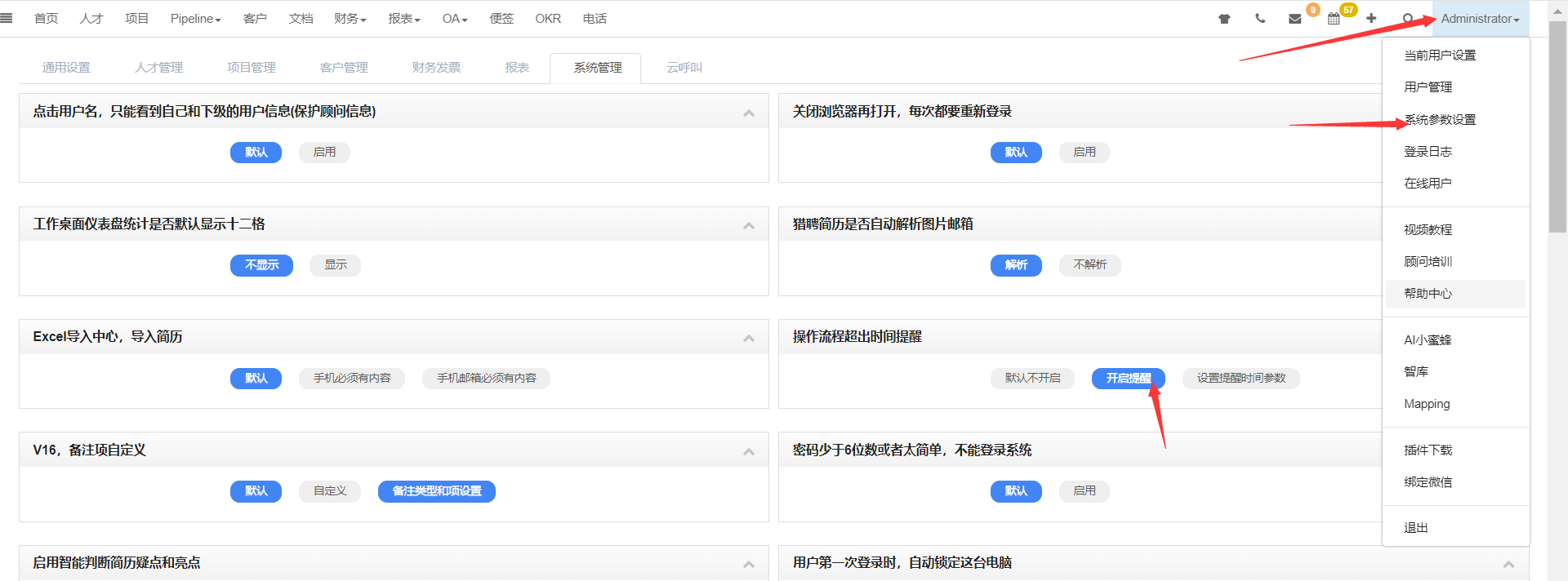
Task: Collapse the 点击用户名 panel chevron
Action: (749, 113)
